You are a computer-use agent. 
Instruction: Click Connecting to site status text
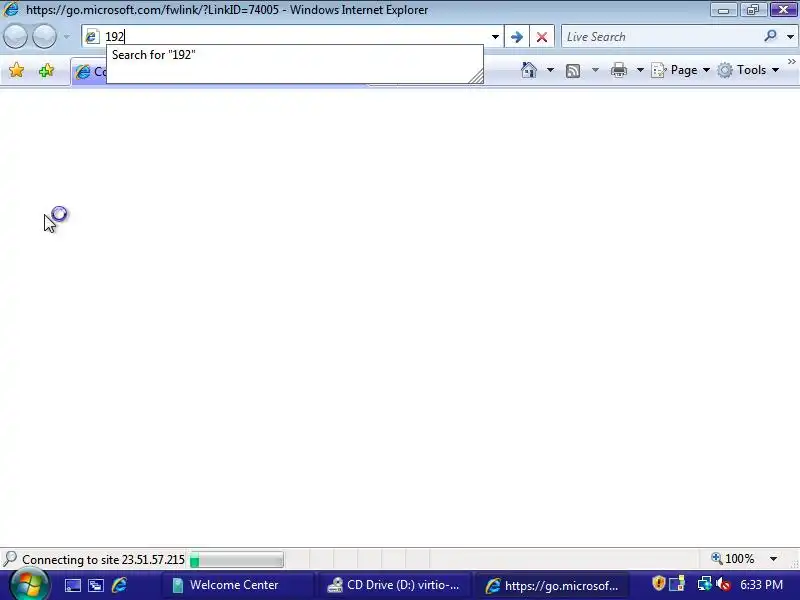pos(103,560)
